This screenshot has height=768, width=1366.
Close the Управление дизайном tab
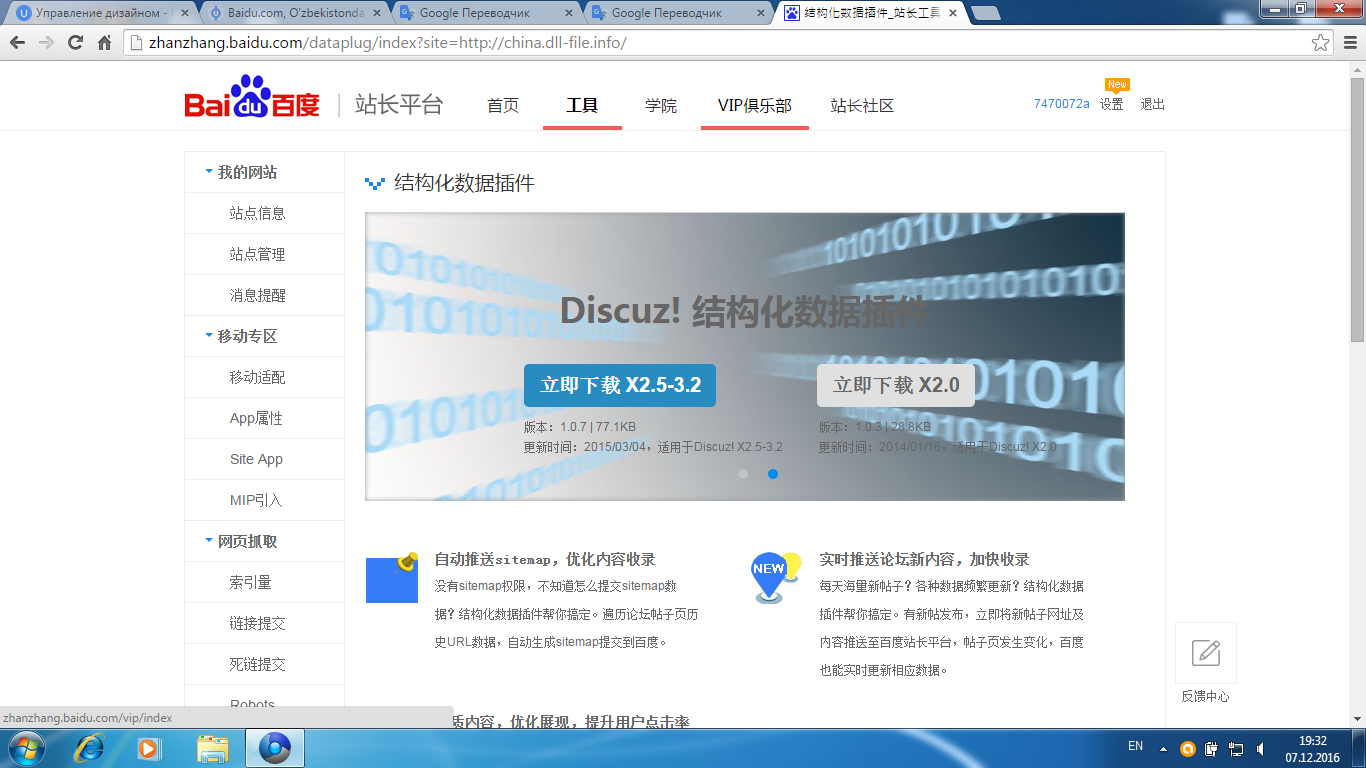click(x=183, y=13)
